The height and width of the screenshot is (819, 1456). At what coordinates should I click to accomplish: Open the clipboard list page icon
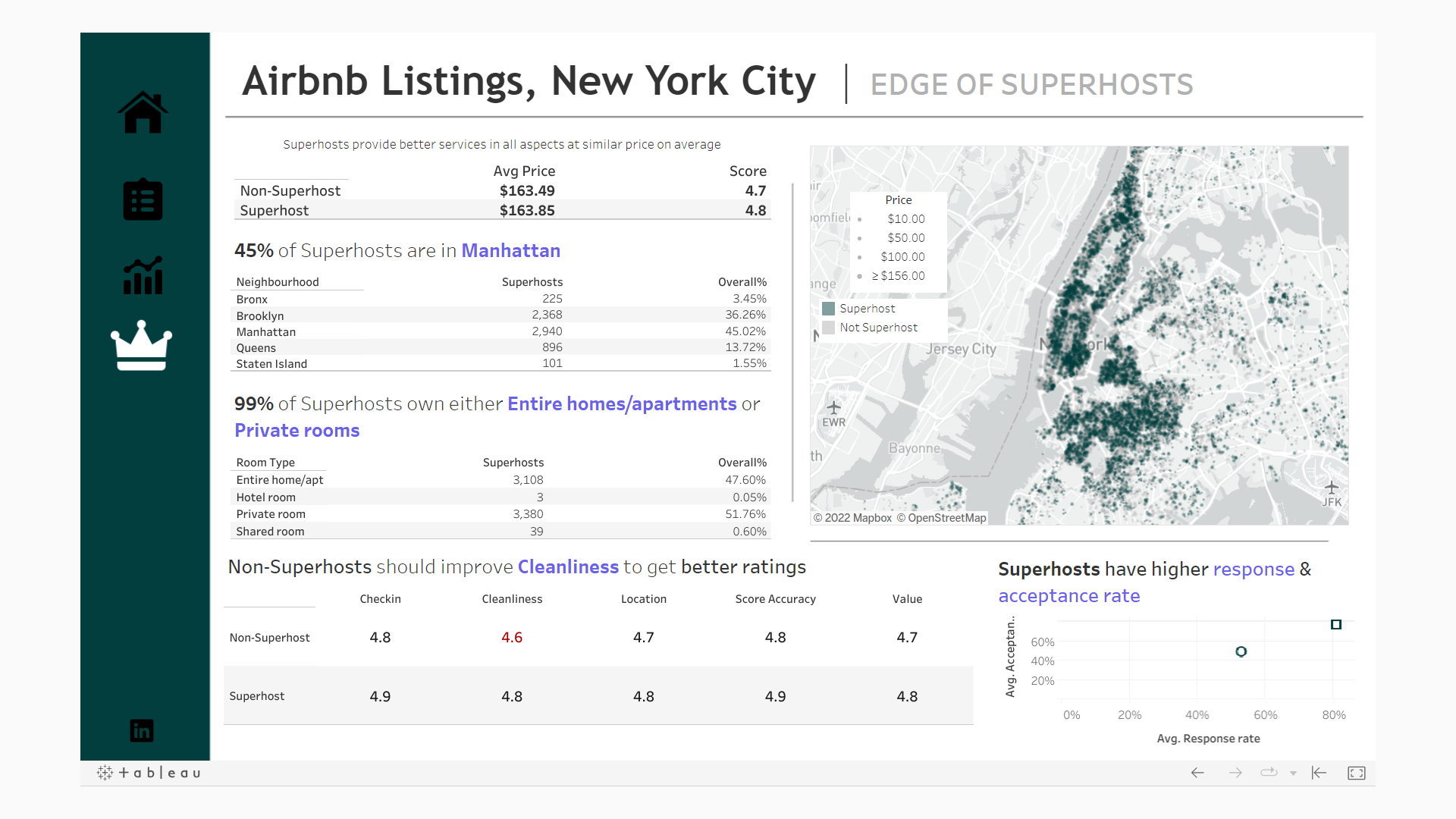(x=143, y=200)
